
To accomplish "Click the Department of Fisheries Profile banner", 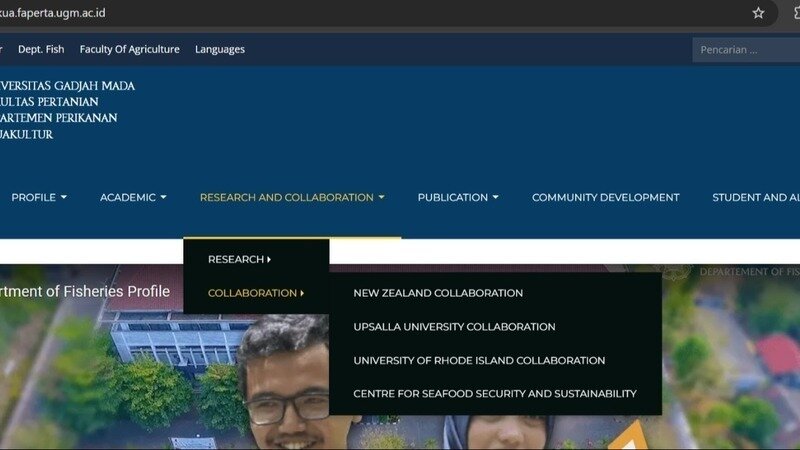I will (85, 292).
